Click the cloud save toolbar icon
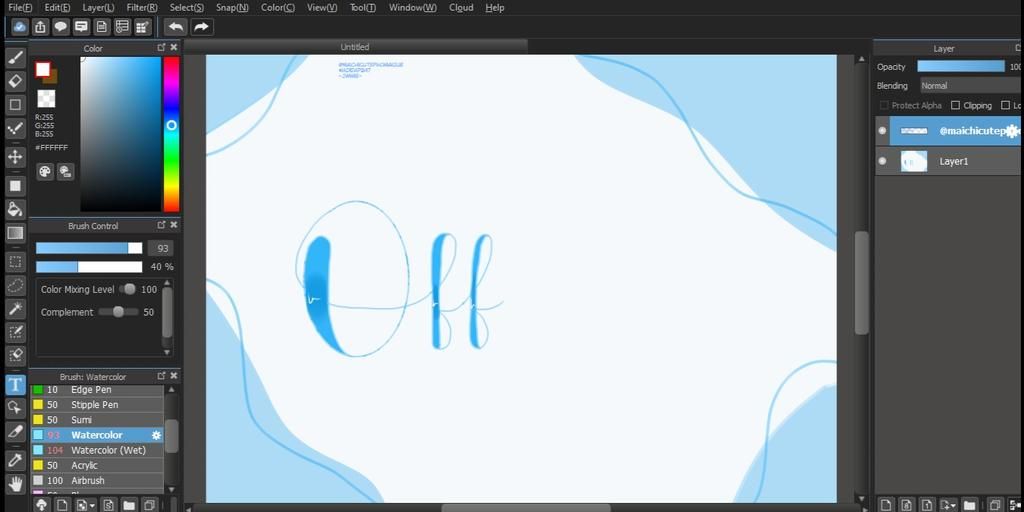The width and height of the screenshot is (1024, 512). [20, 27]
